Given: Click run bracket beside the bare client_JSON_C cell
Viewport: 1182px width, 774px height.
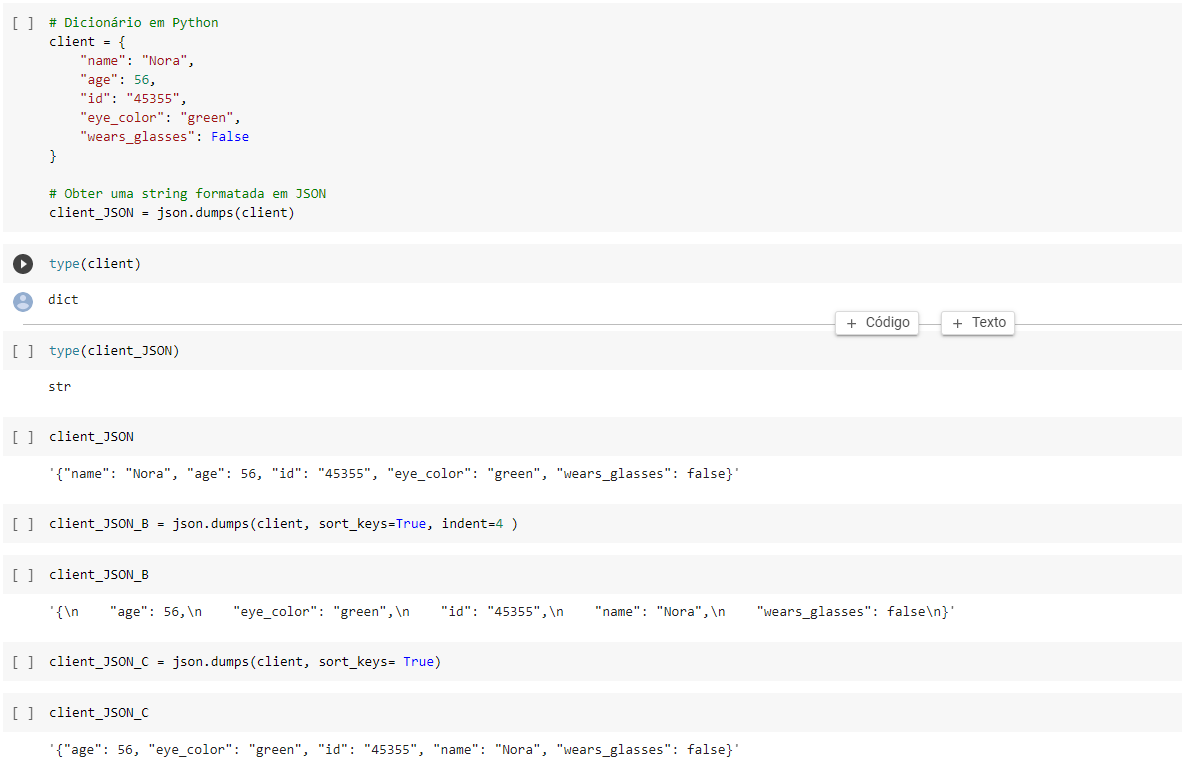Looking at the screenshot, I should tap(23, 713).
